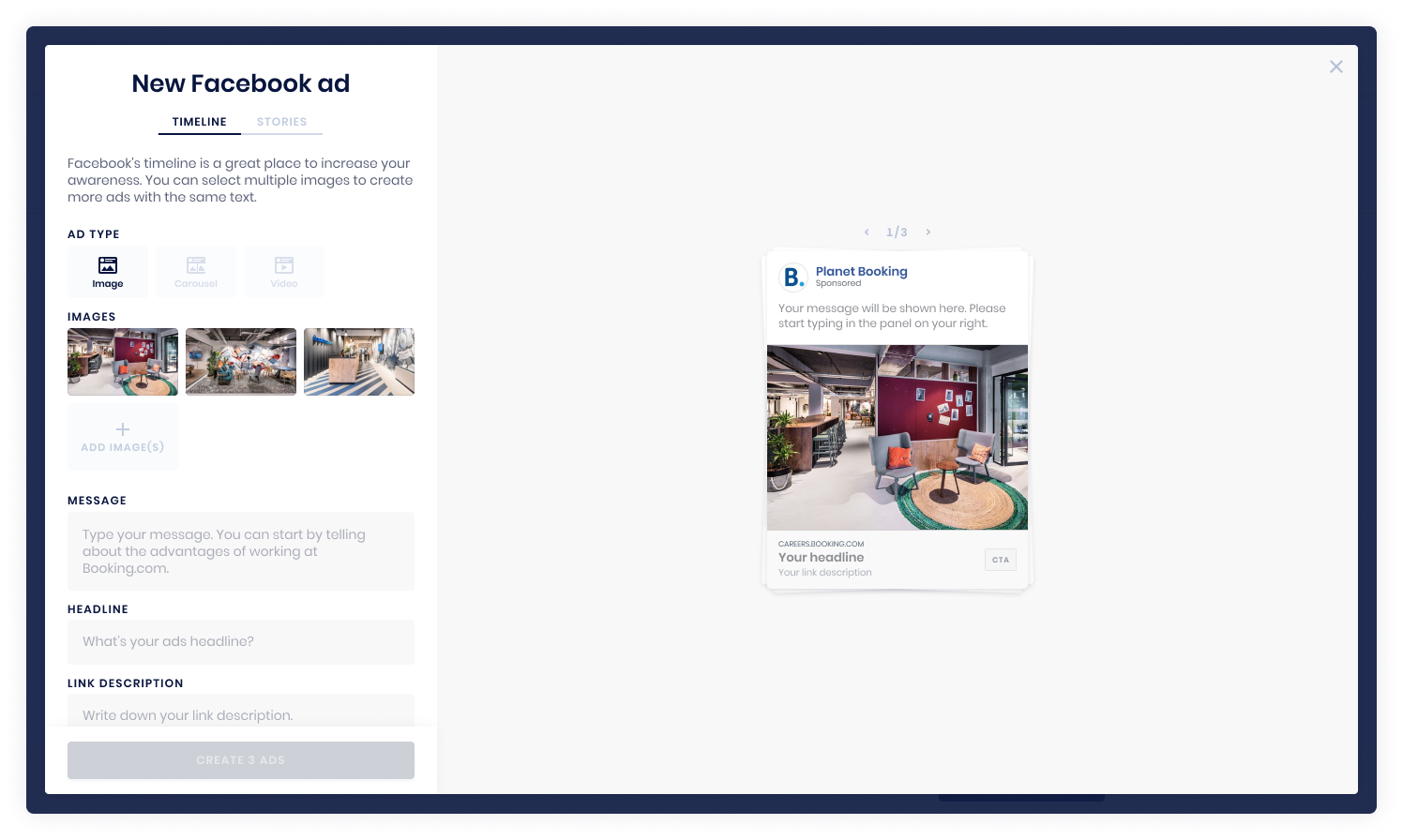Select the Video ad type
The width and height of the screenshot is (1403, 840).
pyautogui.click(x=284, y=272)
